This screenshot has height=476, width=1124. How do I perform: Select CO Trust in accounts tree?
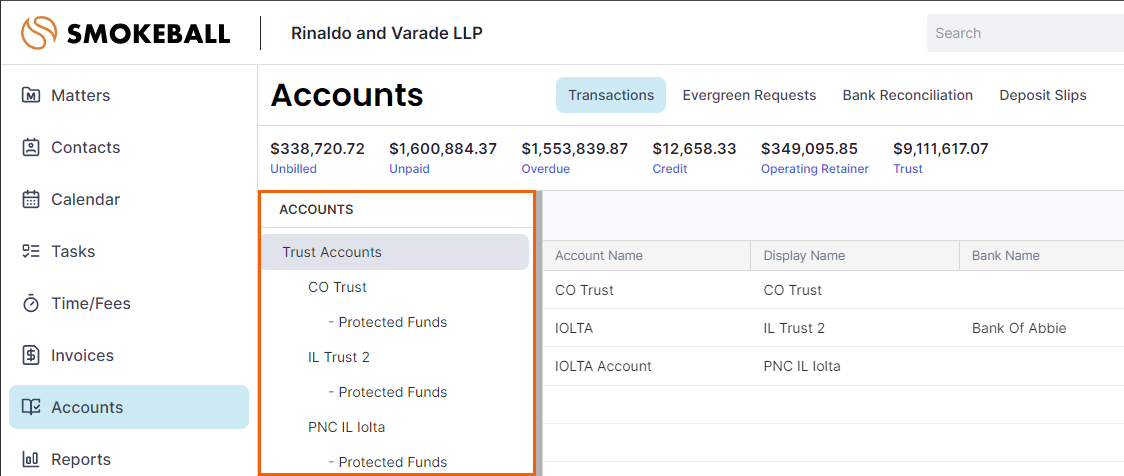[337, 287]
